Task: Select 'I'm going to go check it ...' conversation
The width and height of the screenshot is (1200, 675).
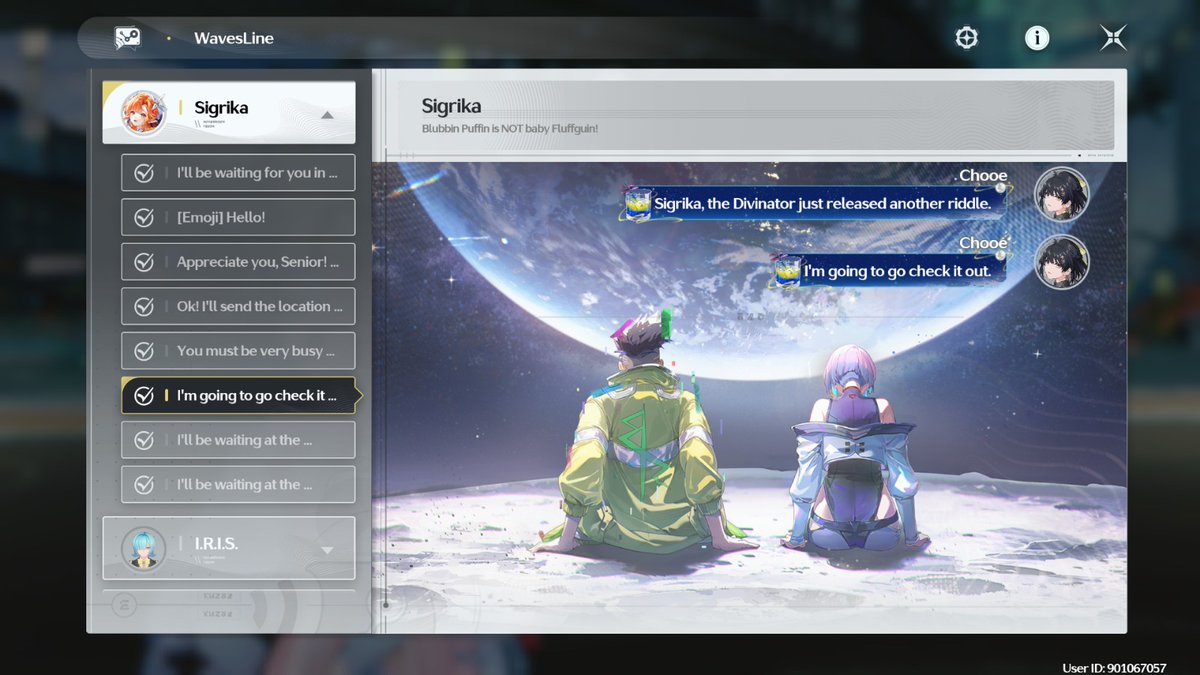Action: 240,395
